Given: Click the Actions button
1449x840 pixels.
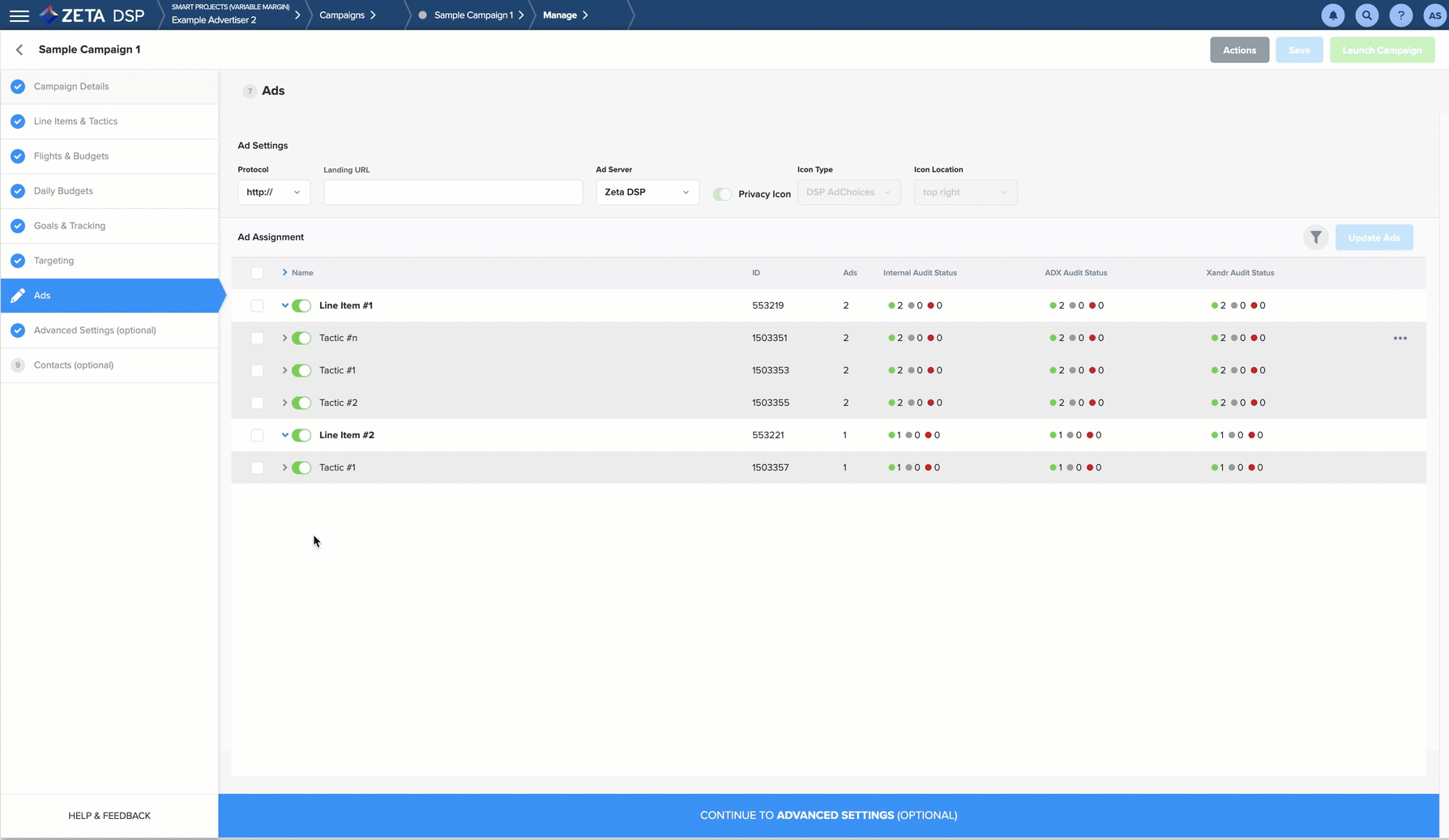Looking at the screenshot, I should [1238, 50].
